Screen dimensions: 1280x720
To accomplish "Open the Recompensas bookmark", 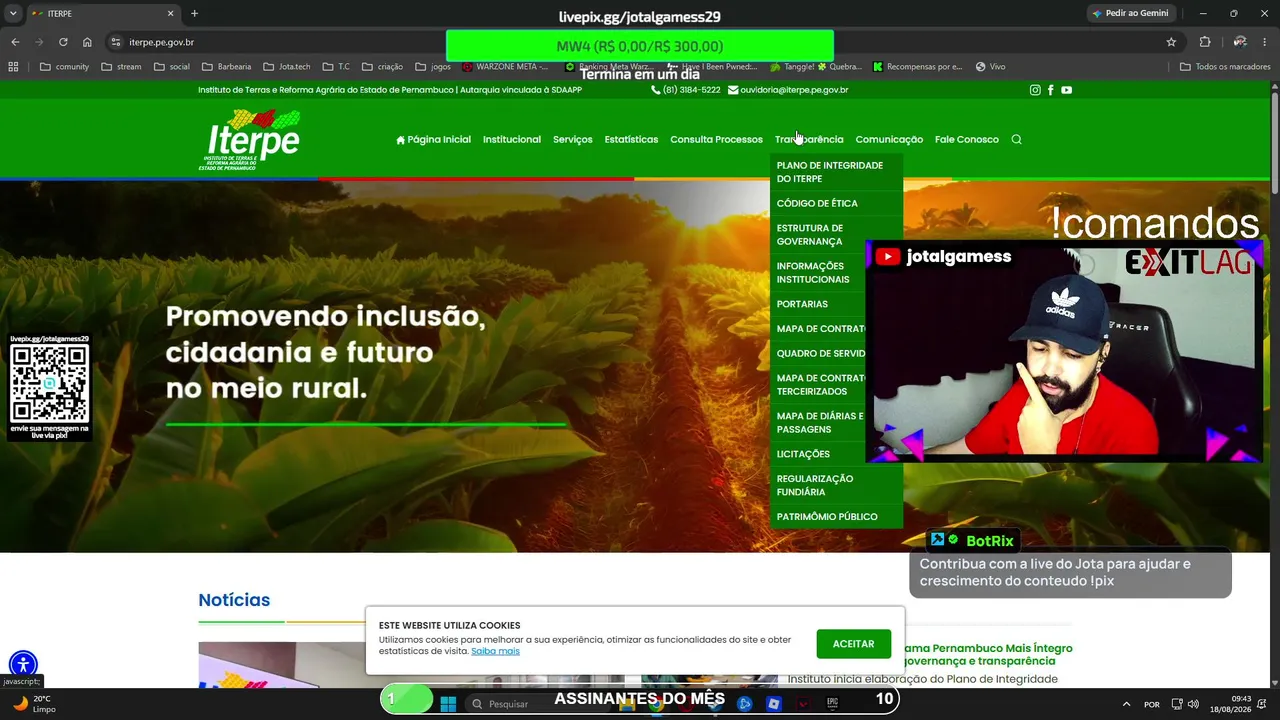I will coord(917,67).
